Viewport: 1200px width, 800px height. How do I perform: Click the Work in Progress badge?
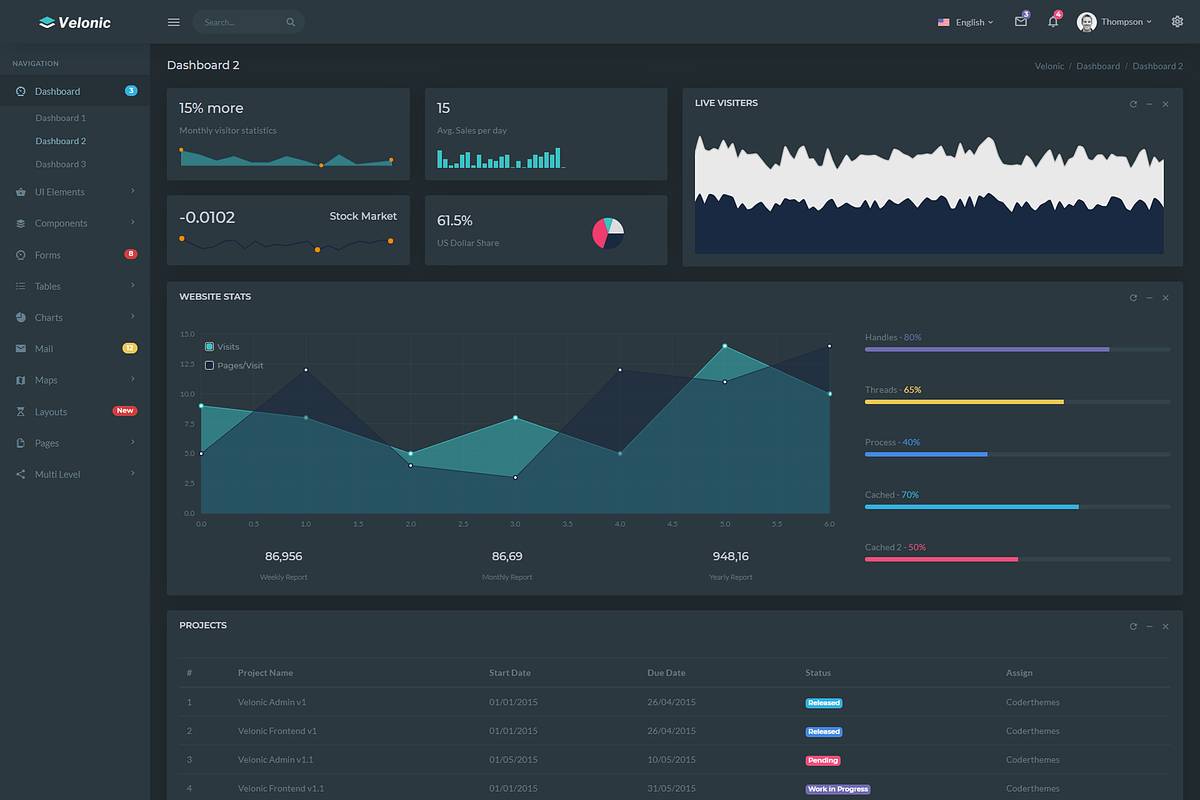coord(838,789)
